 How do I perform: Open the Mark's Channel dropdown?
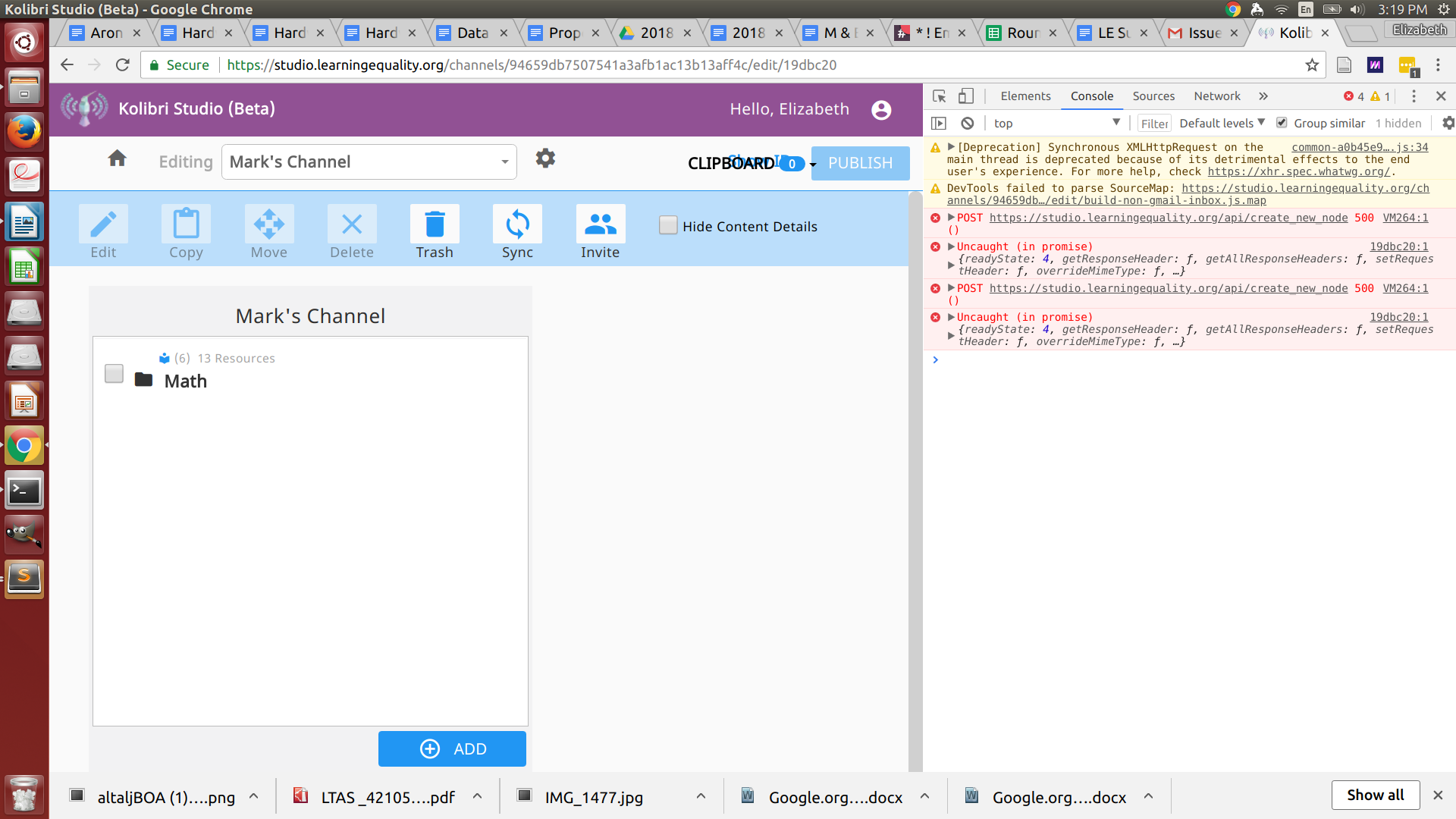point(369,162)
